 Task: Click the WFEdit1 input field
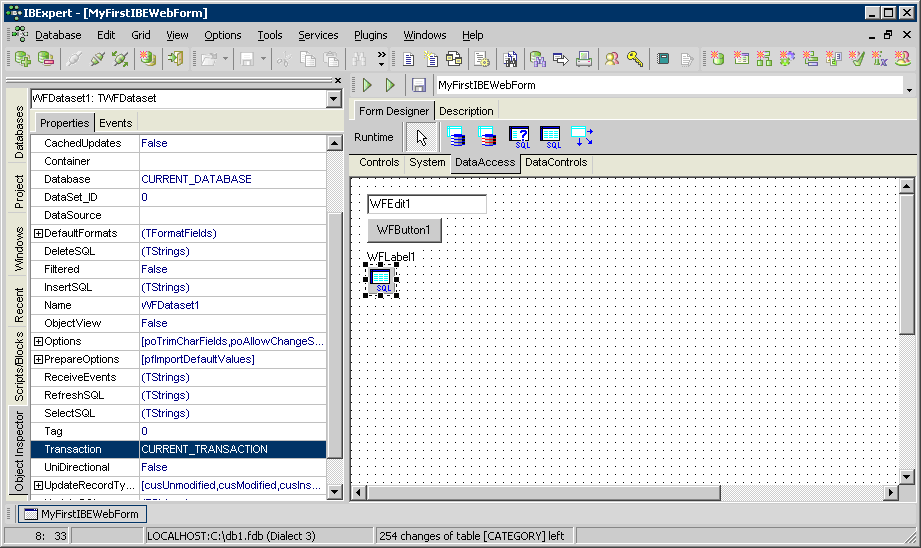[x=427, y=204]
